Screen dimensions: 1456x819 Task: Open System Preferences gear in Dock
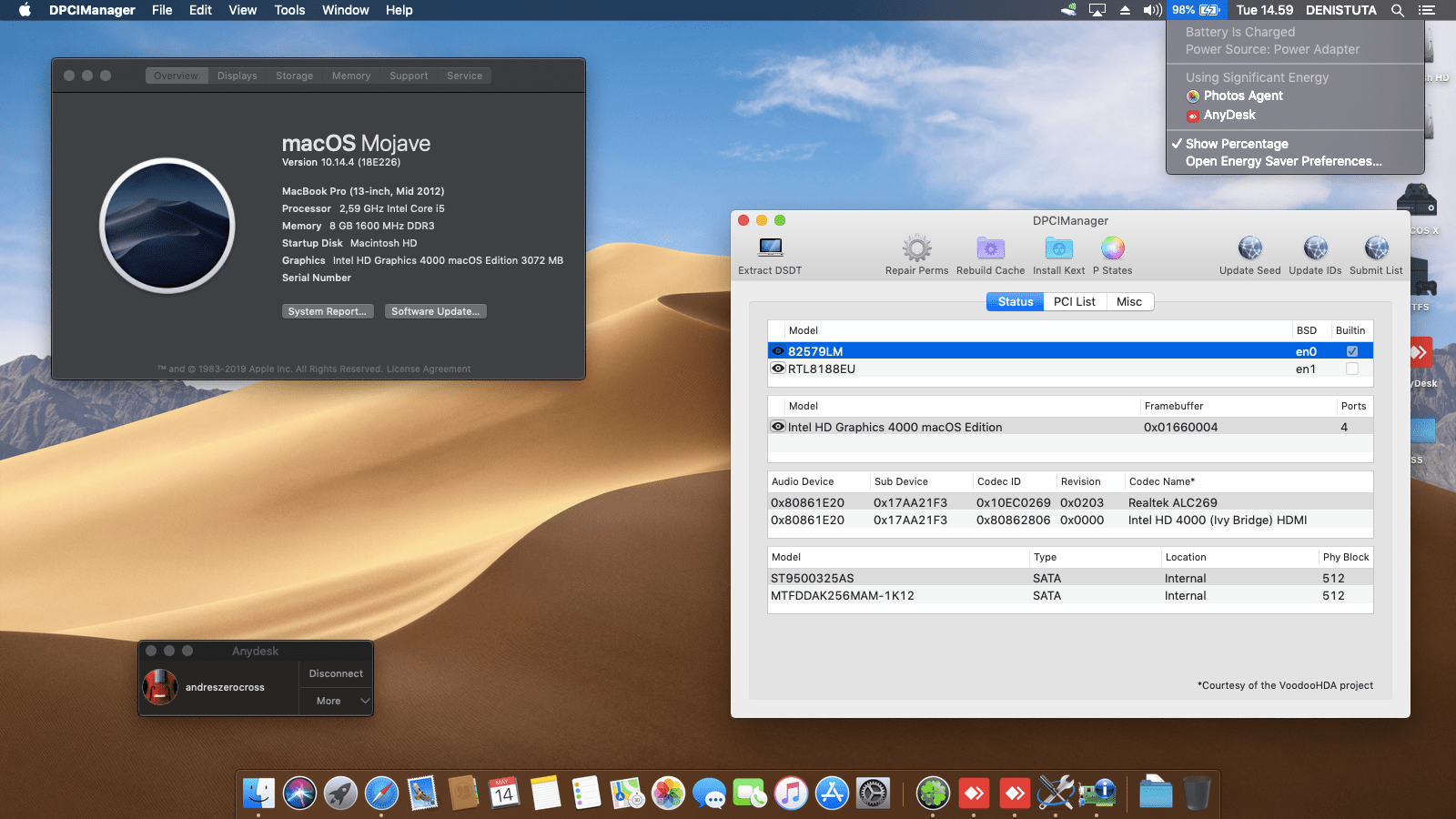coord(873,793)
